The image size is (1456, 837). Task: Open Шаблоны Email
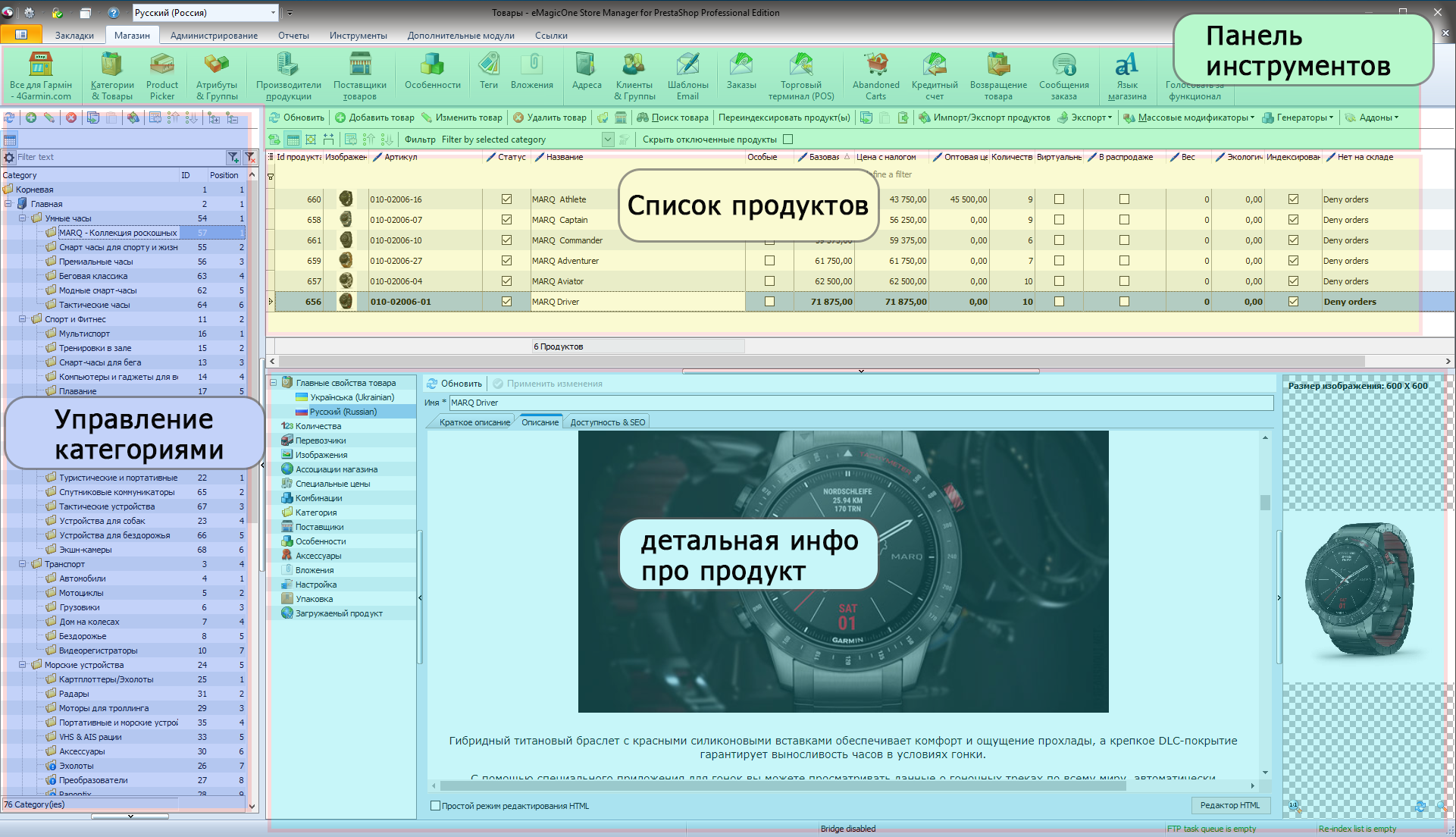click(x=688, y=76)
